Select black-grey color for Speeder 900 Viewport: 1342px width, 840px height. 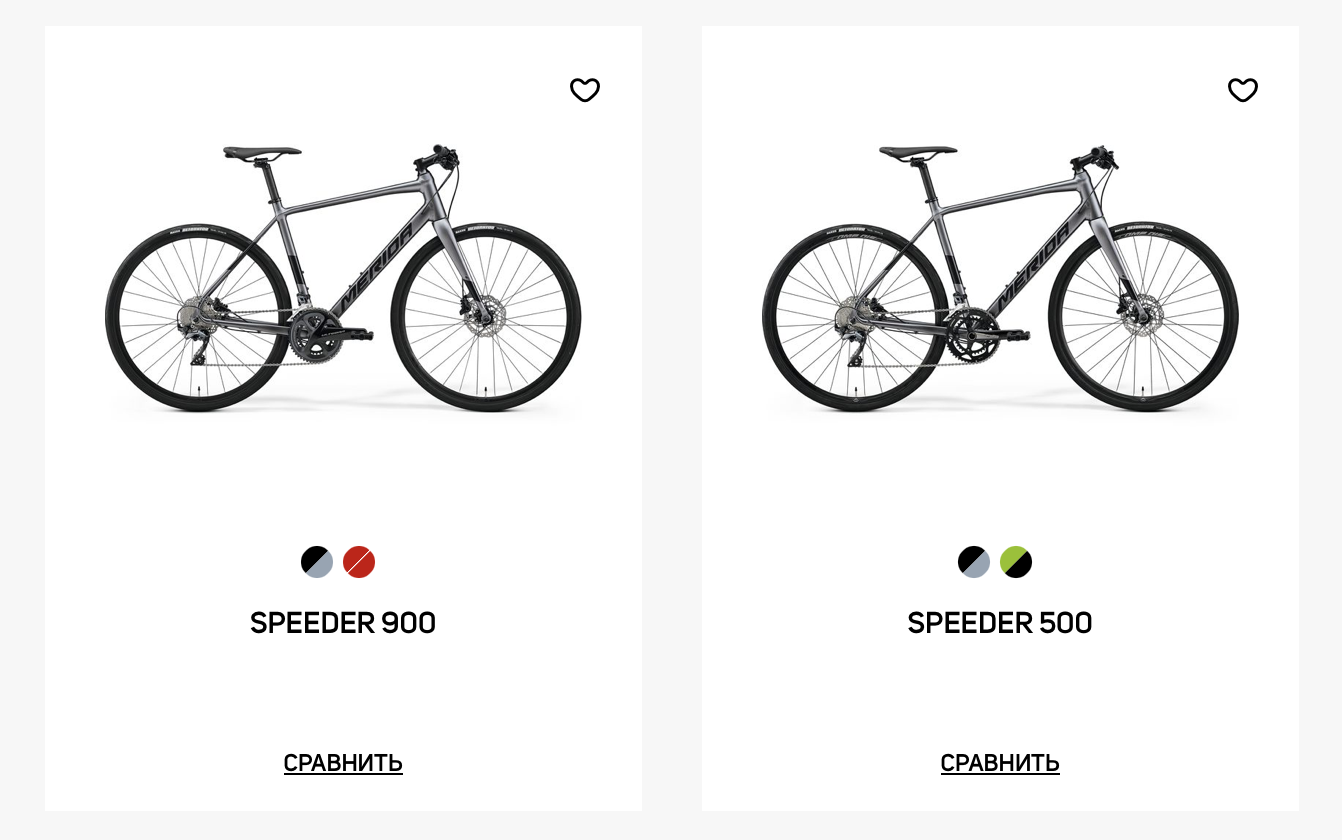pyautogui.click(x=317, y=562)
